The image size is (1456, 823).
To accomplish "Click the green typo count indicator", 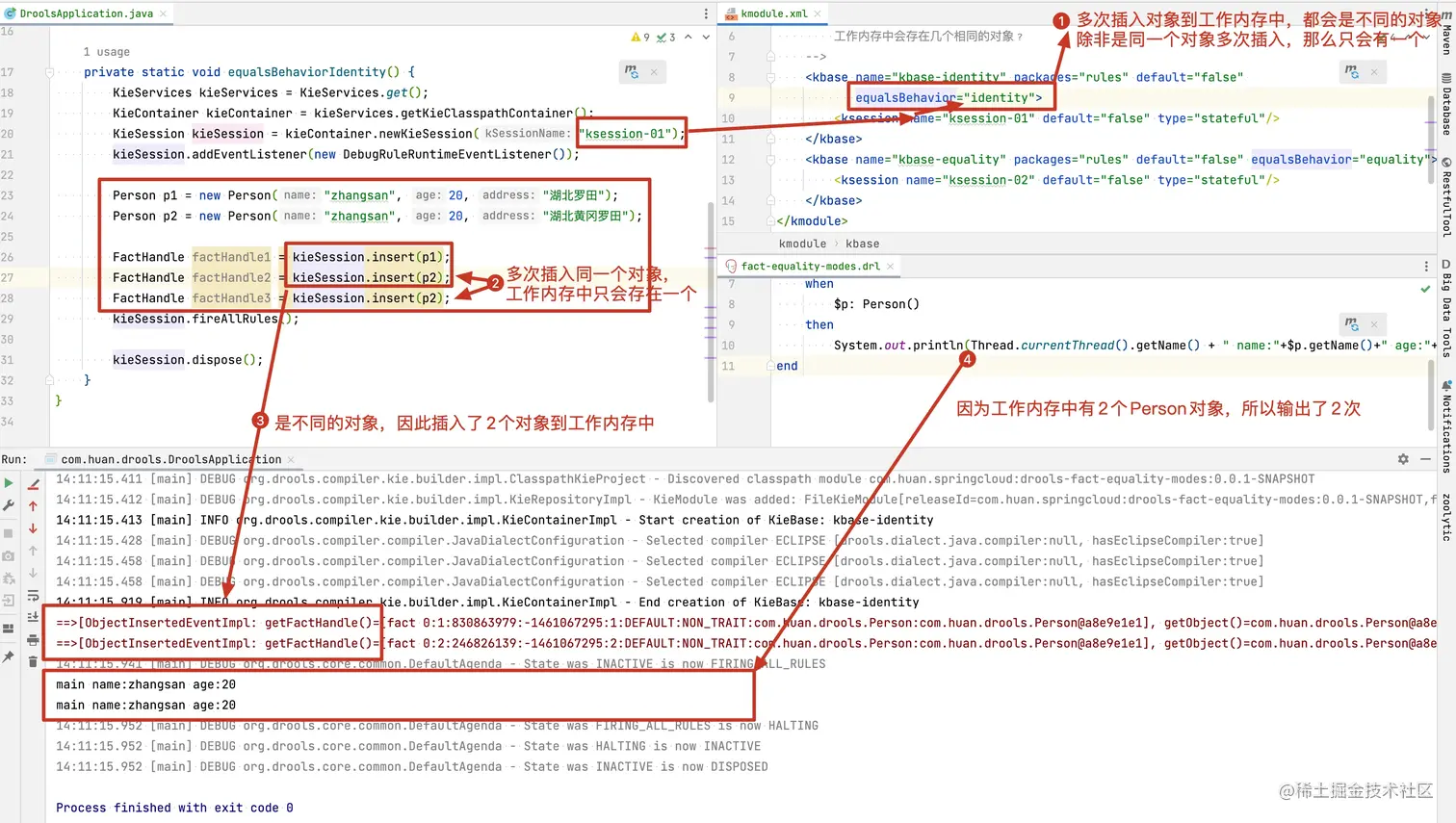I will 665,38.
